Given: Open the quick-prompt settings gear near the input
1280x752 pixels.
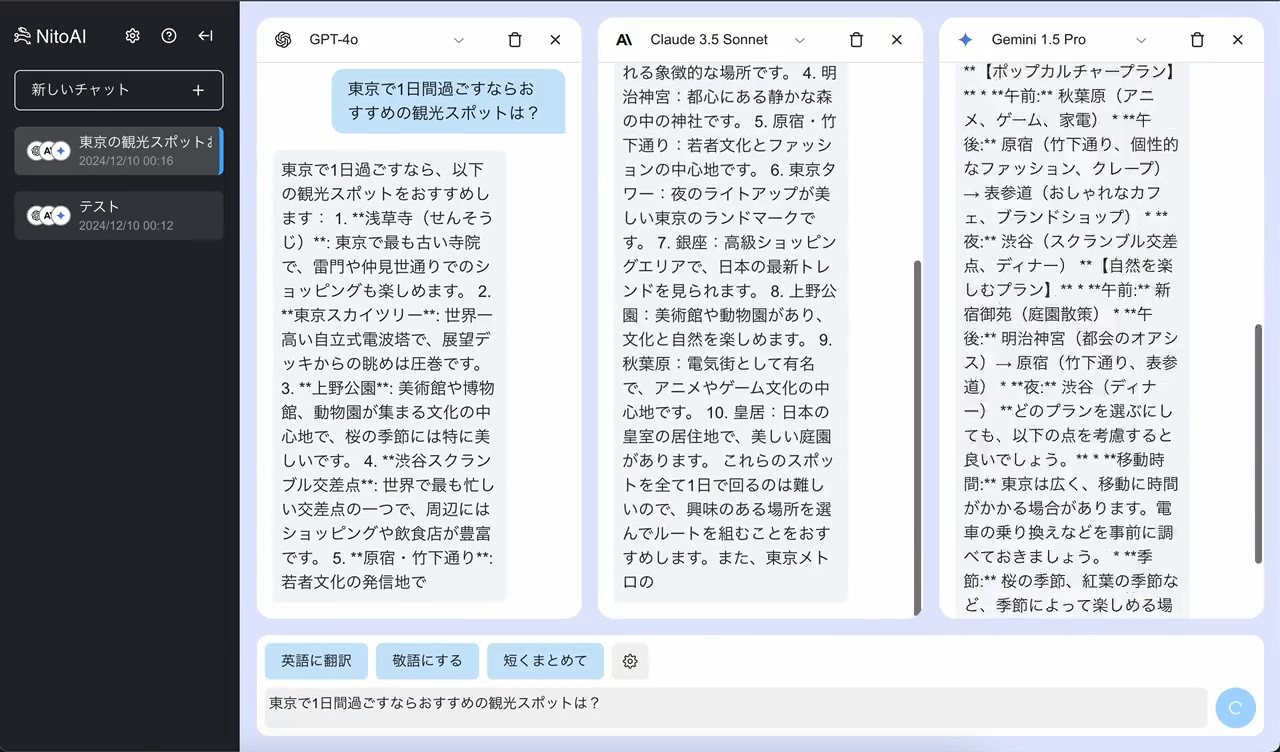Looking at the screenshot, I should (x=630, y=661).
